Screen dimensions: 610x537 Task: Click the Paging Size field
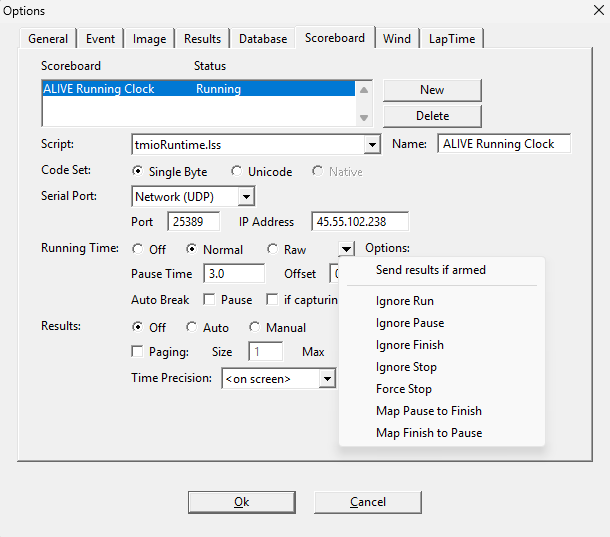tap(266, 352)
